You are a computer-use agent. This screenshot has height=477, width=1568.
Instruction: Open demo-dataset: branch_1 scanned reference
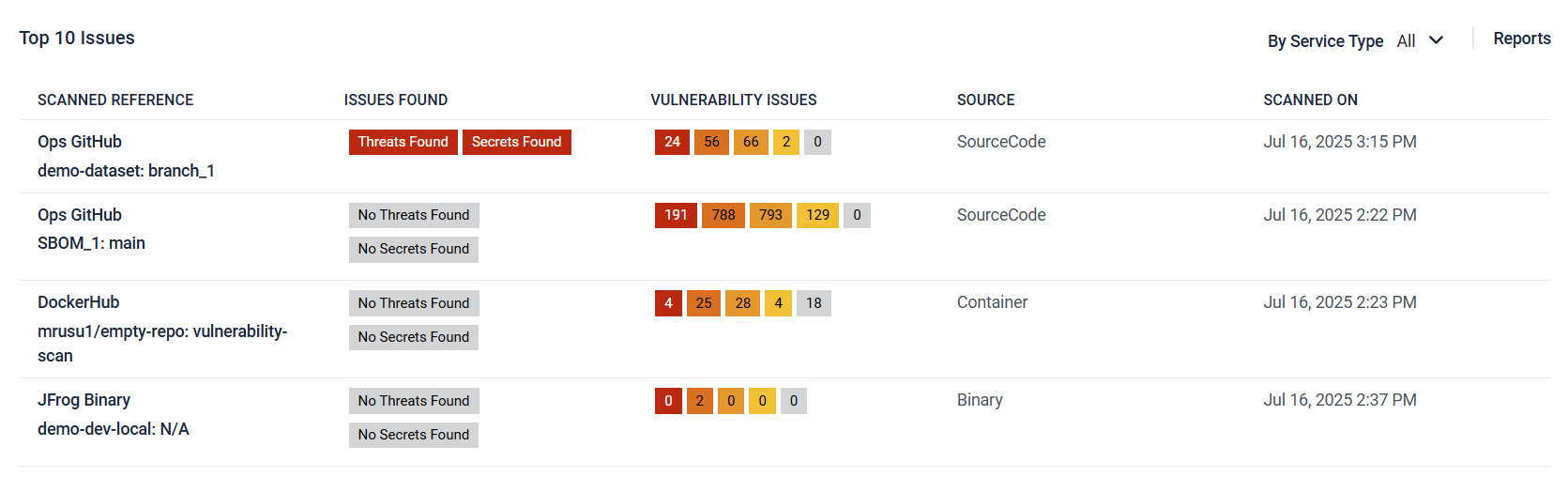[x=126, y=171]
